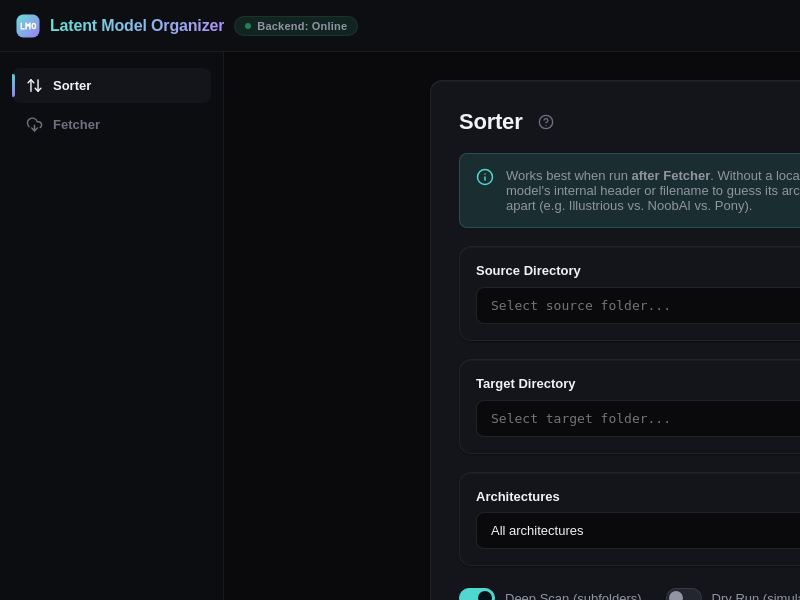Click the info icon in the notice banner

coord(485,177)
